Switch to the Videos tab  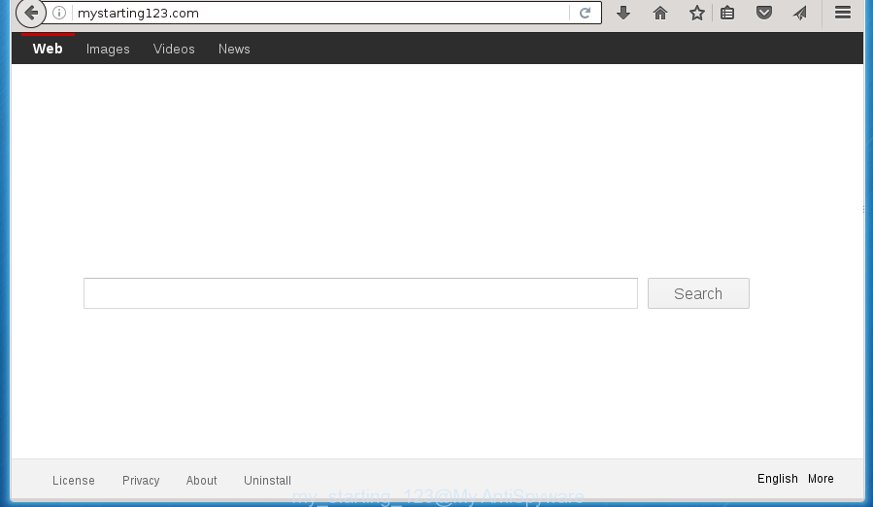(174, 49)
